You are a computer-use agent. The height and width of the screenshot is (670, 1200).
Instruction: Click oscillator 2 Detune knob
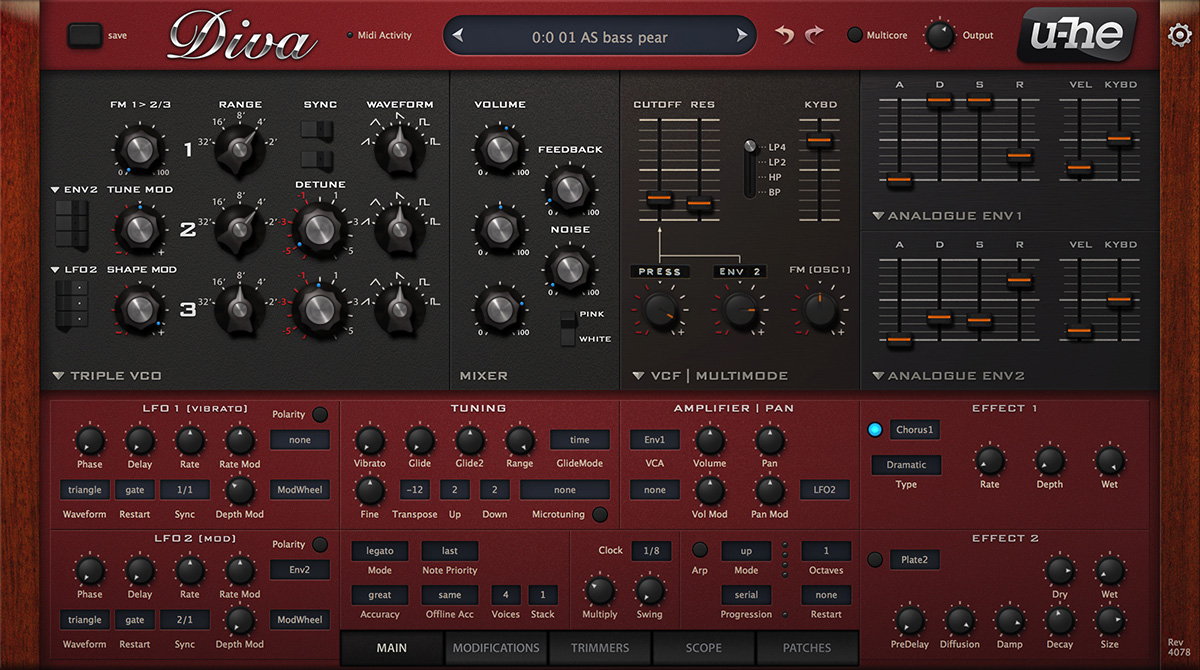(320, 229)
